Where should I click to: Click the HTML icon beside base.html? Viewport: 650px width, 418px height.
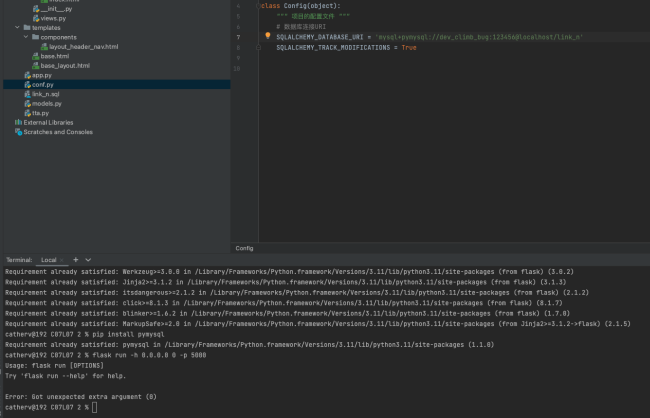tap(36, 56)
